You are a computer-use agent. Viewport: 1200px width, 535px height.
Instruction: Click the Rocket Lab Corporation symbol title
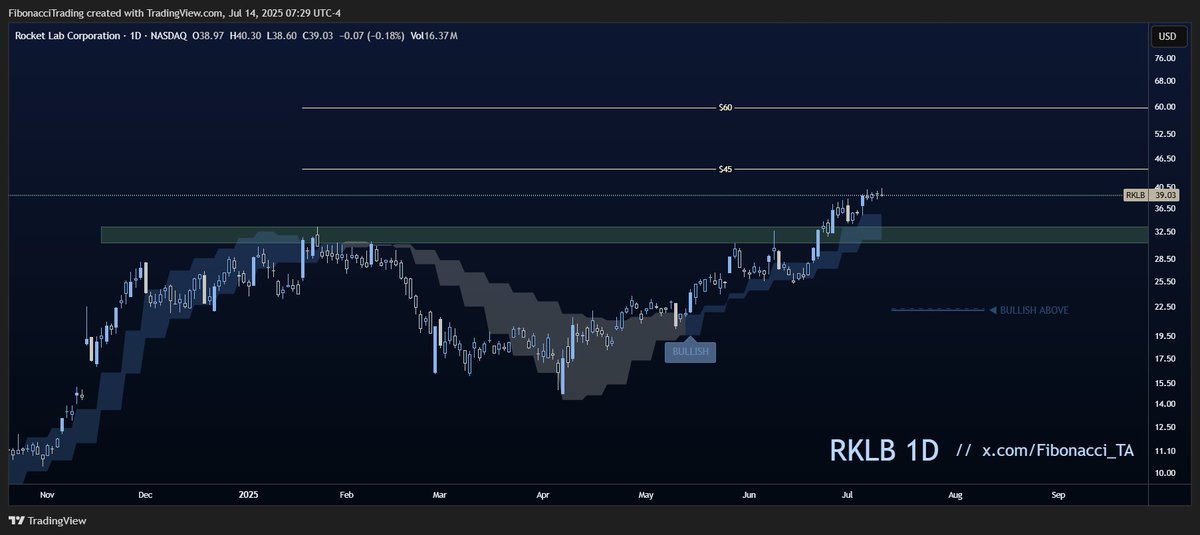(65, 36)
